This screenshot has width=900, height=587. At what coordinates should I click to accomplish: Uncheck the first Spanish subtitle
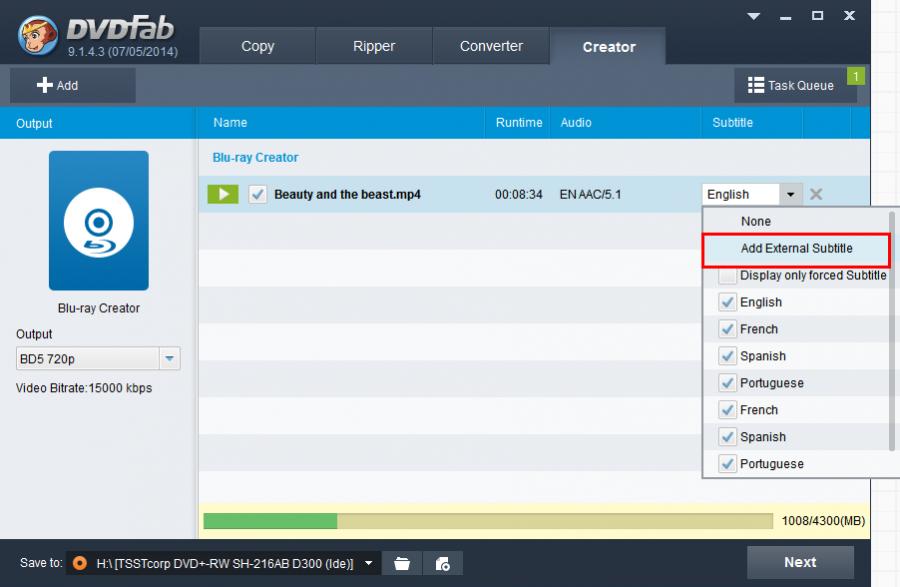[x=727, y=356]
